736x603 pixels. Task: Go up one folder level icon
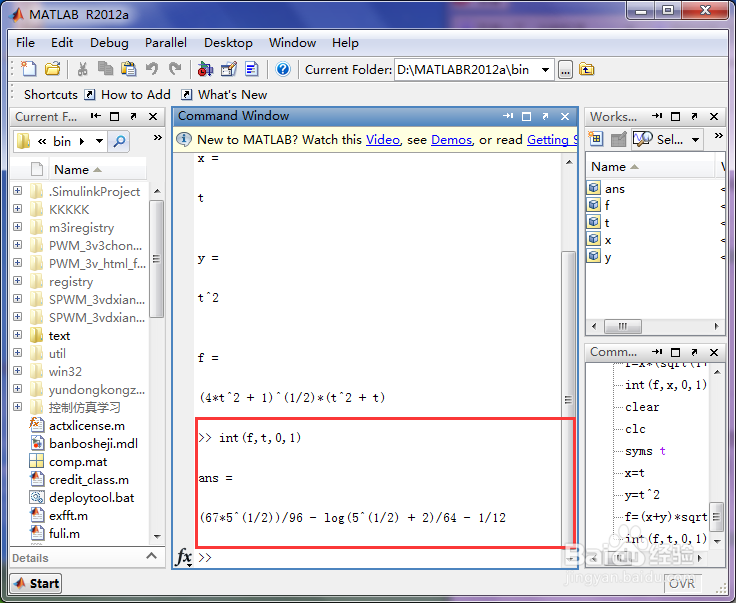[586, 70]
